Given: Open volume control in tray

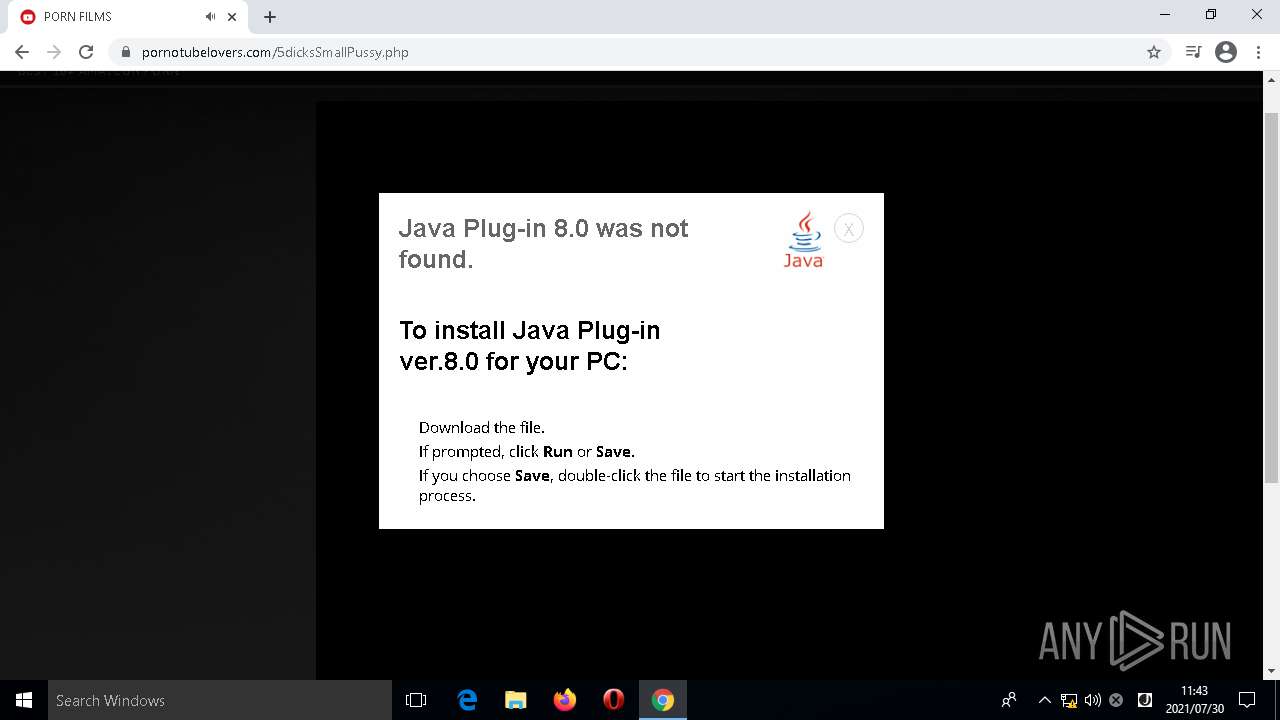Looking at the screenshot, I should (1092, 700).
